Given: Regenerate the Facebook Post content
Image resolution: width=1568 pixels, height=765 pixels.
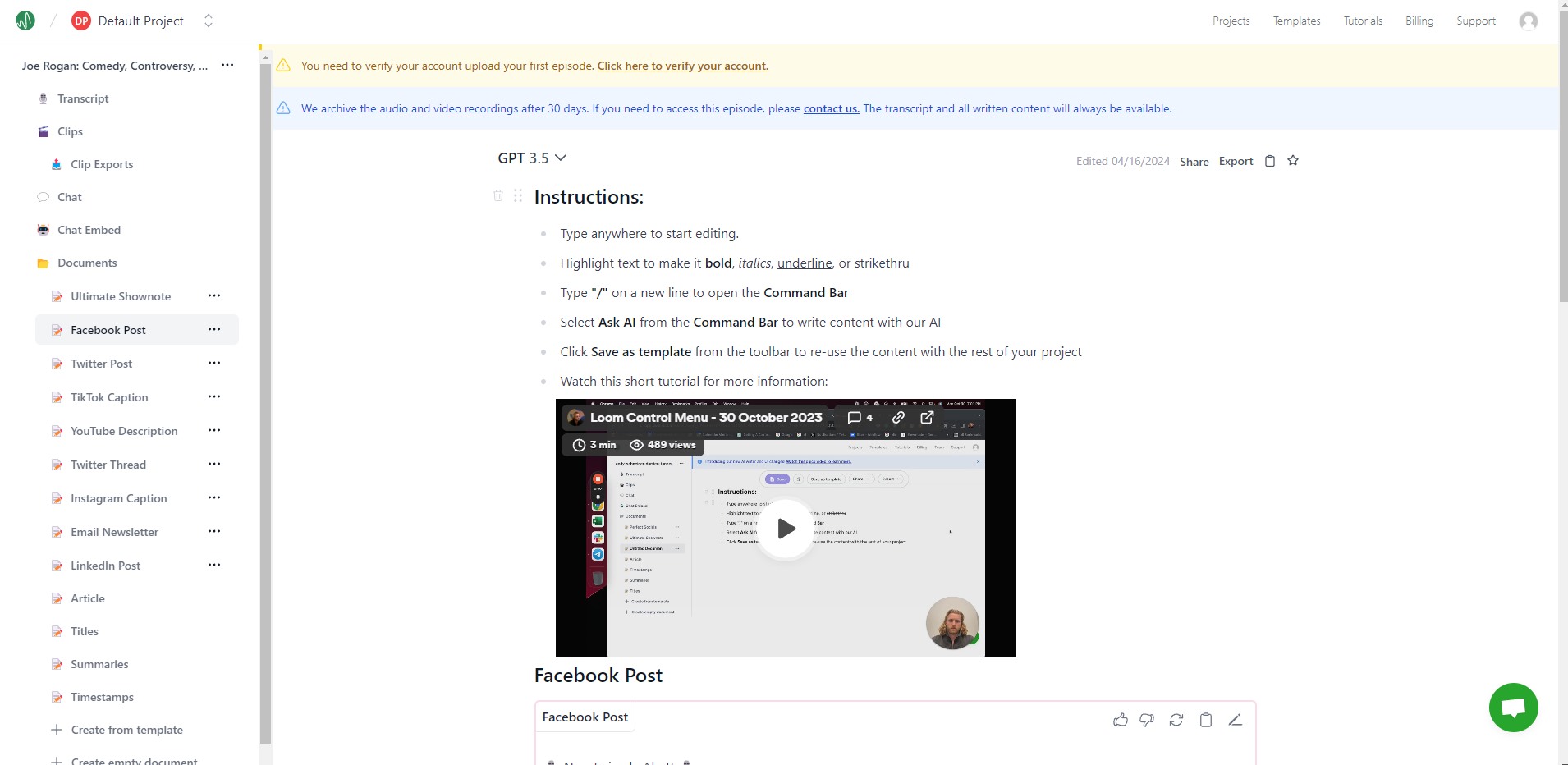Looking at the screenshot, I should click(x=1176, y=720).
